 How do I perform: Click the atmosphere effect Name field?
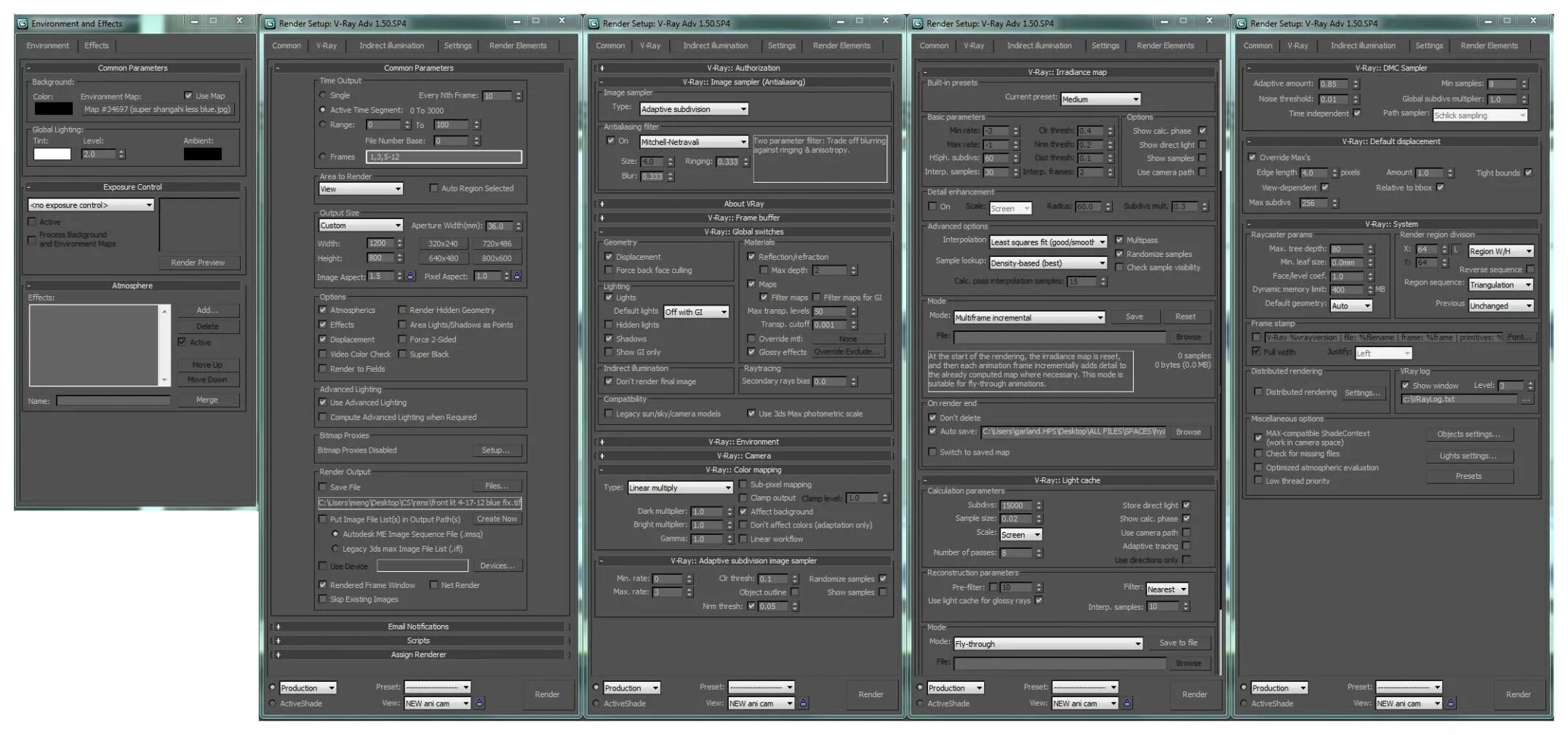113,401
